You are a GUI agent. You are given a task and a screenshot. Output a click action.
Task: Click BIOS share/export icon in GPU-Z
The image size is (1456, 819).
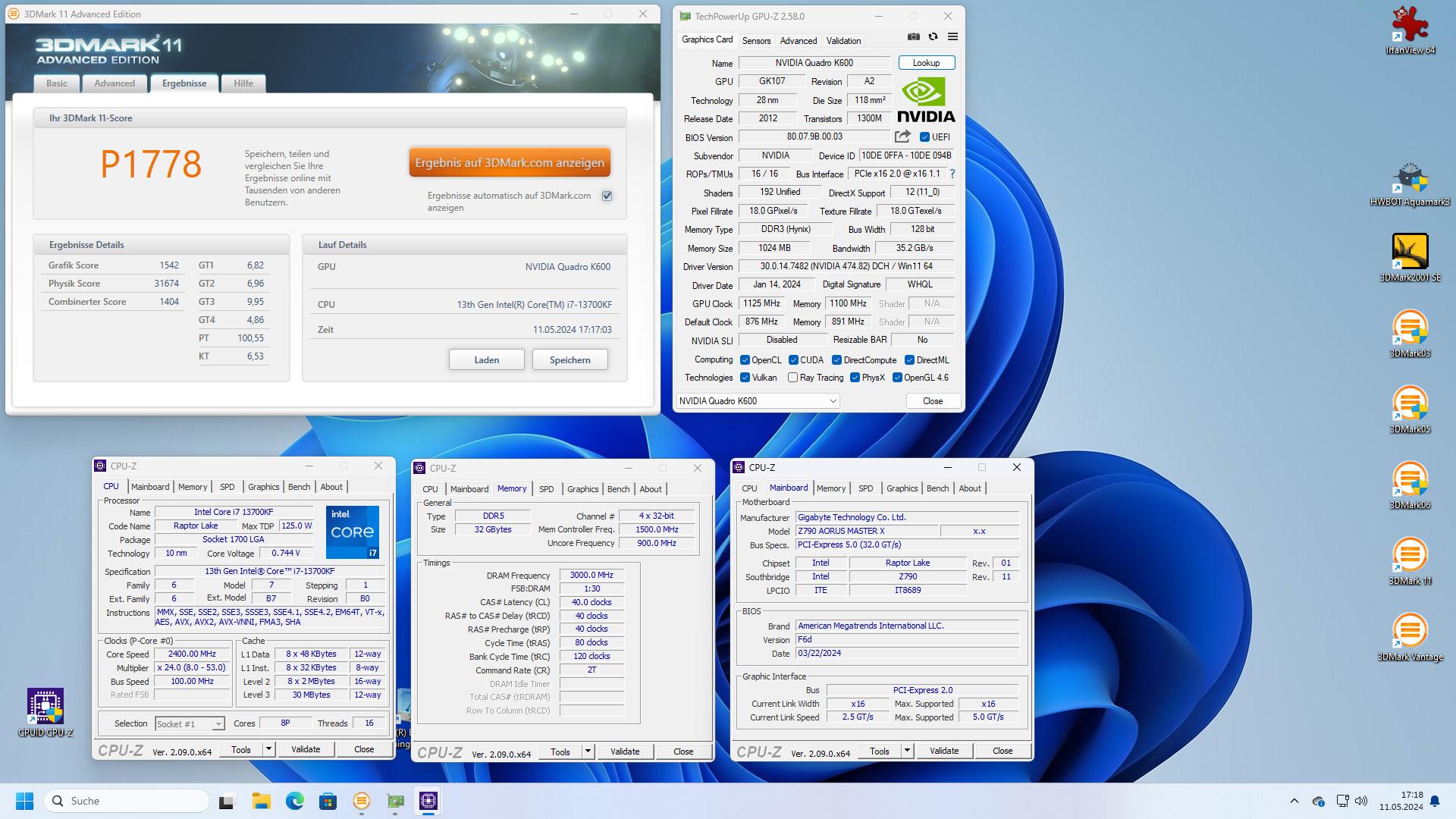902,136
